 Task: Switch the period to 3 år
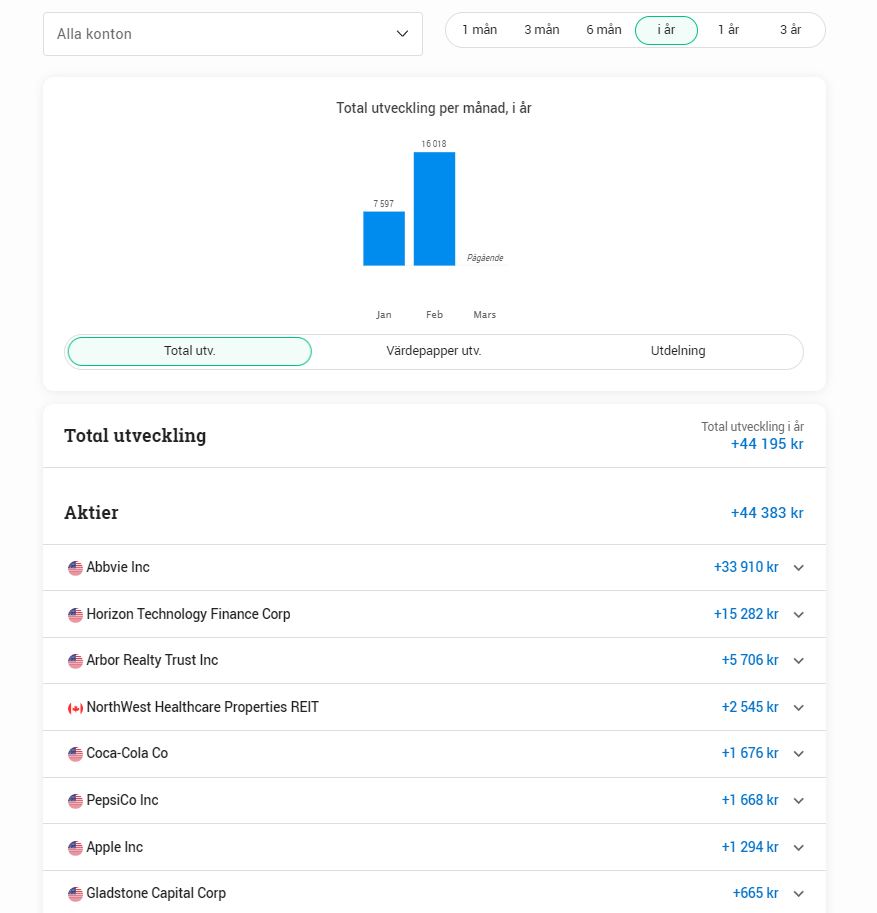(790, 30)
